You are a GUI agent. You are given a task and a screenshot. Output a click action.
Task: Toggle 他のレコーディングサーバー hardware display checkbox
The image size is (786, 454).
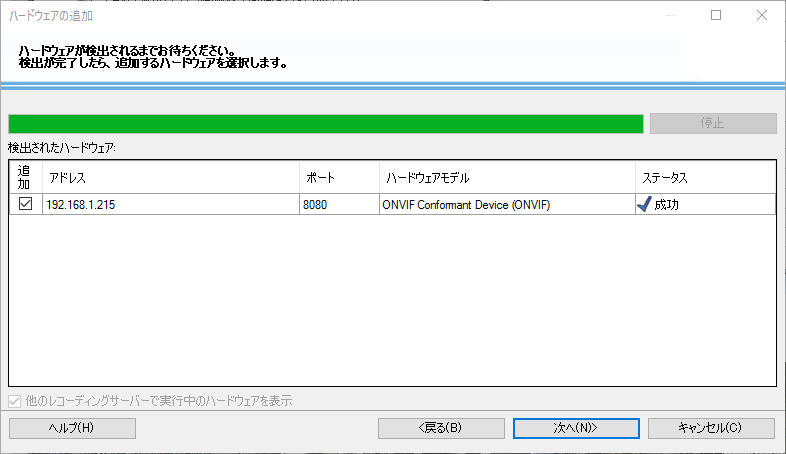14,401
